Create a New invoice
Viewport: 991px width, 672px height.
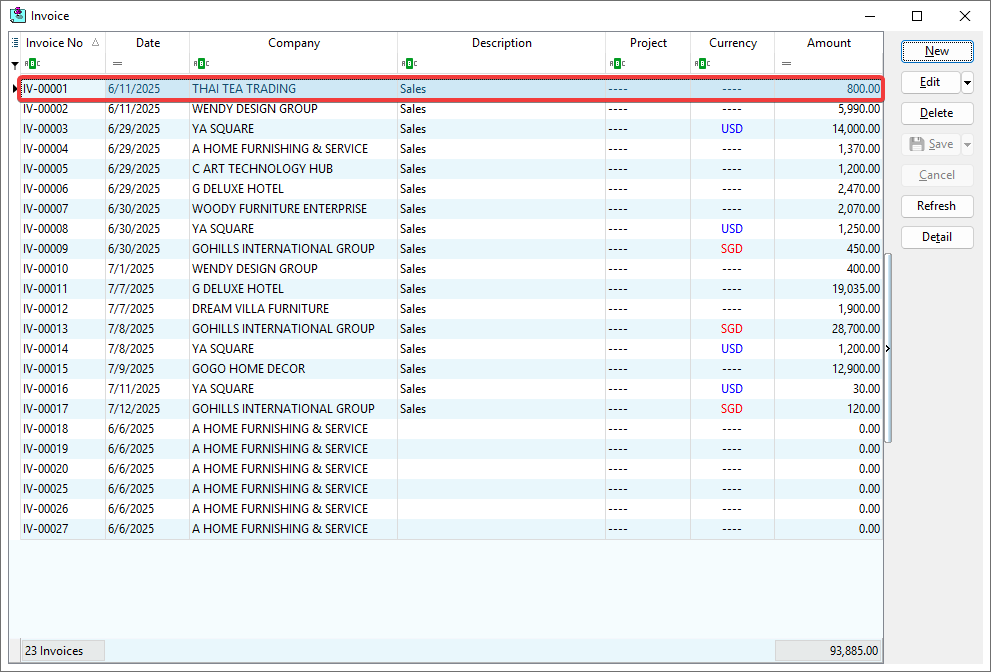pos(937,51)
